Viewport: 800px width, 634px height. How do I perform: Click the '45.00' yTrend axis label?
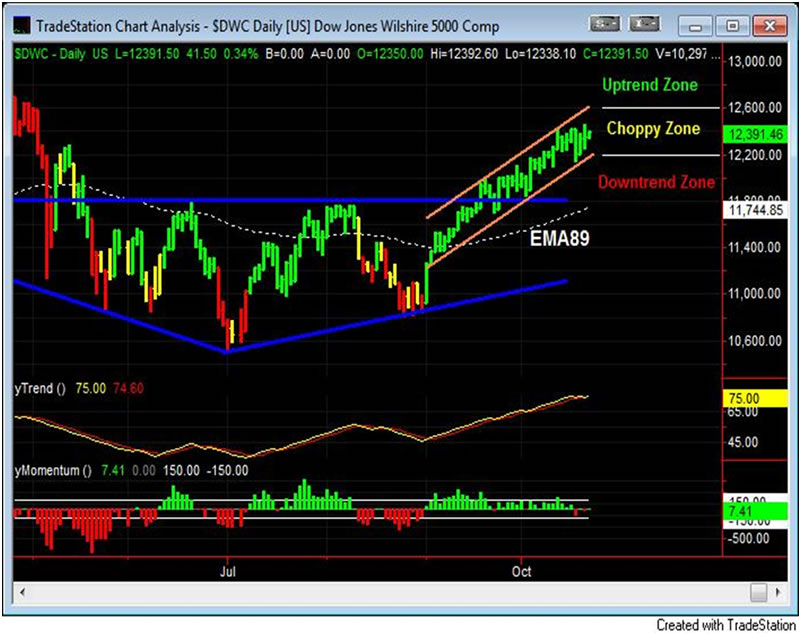point(742,442)
